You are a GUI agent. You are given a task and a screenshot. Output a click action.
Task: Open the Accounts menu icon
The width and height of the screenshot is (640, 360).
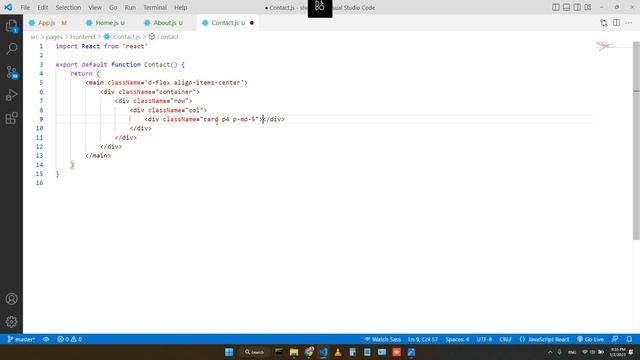point(11,299)
